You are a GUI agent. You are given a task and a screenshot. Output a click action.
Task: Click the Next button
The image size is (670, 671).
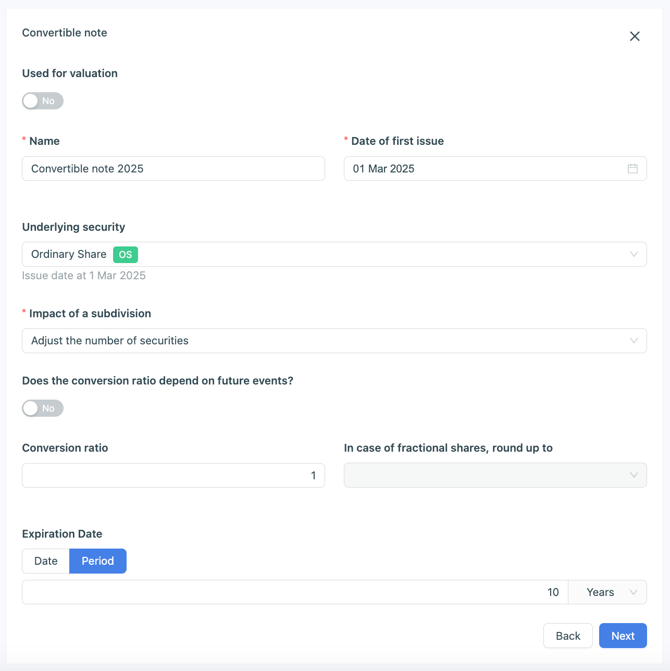coord(622,636)
